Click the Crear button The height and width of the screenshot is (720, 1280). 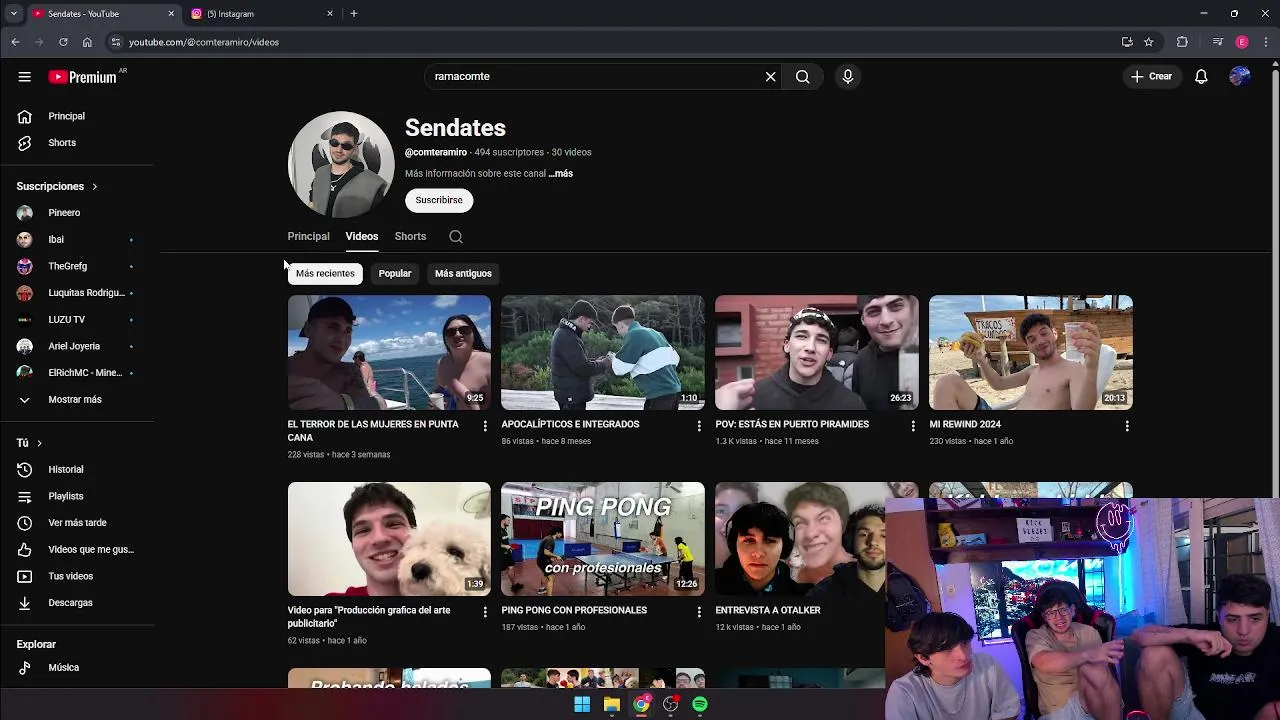tap(1151, 77)
